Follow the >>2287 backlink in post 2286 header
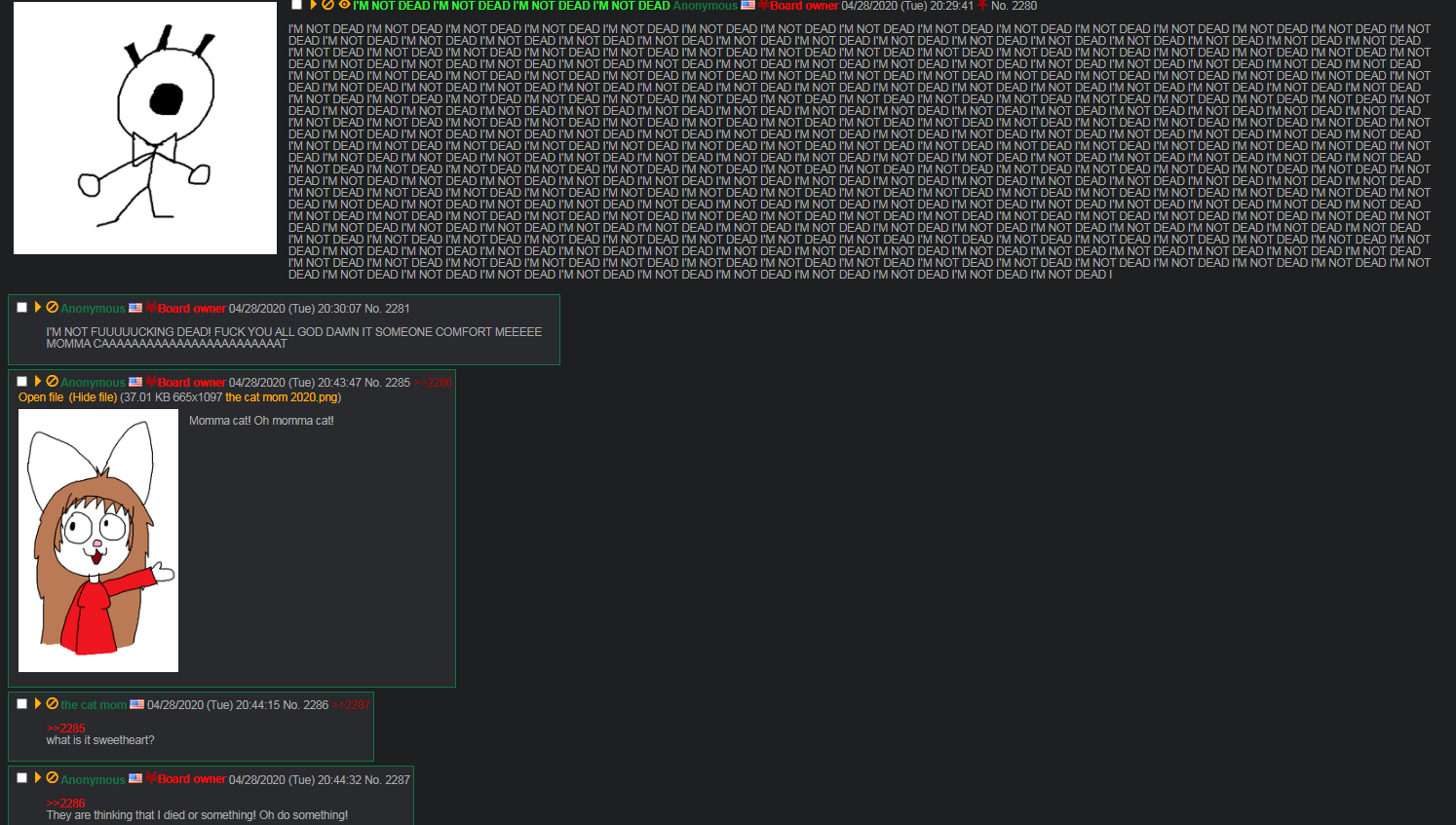Image resolution: width=1456 pixels, height=825 pixels. (x=351, y=705)
